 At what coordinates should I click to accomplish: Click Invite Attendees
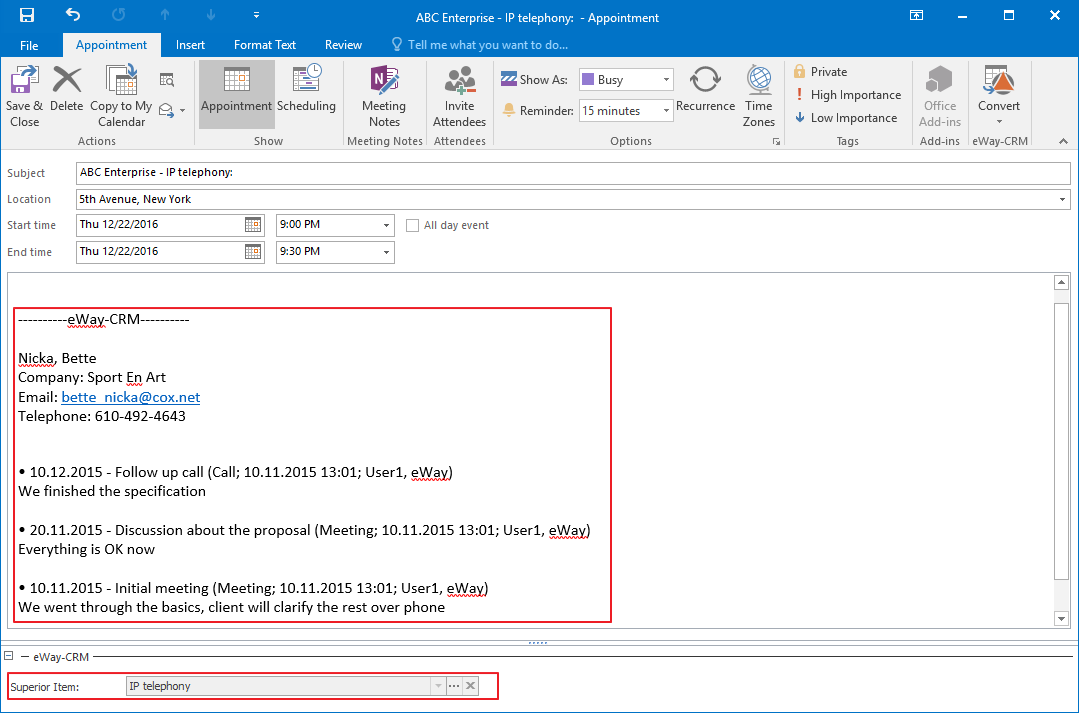460,98
